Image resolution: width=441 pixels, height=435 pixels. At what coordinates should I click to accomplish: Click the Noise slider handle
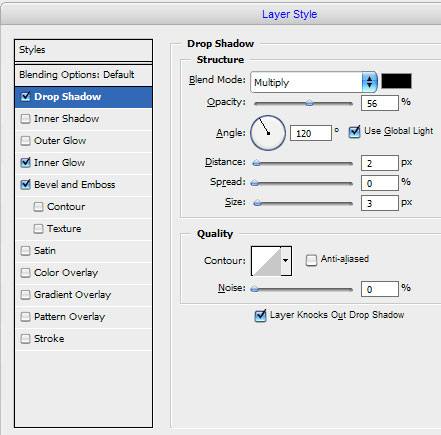[x=255, y=289]
